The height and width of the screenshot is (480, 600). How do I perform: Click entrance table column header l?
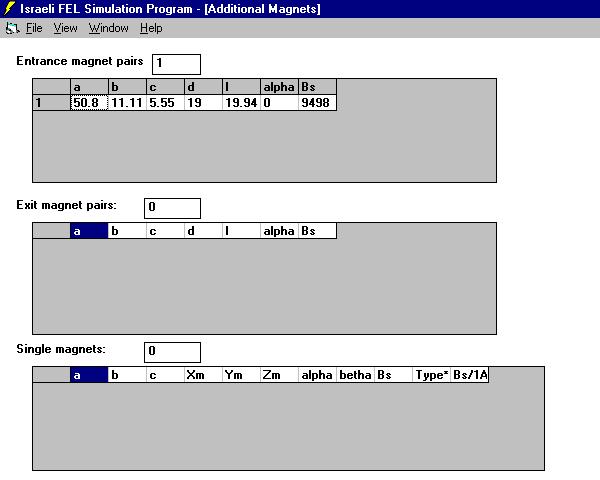[241, 87]
